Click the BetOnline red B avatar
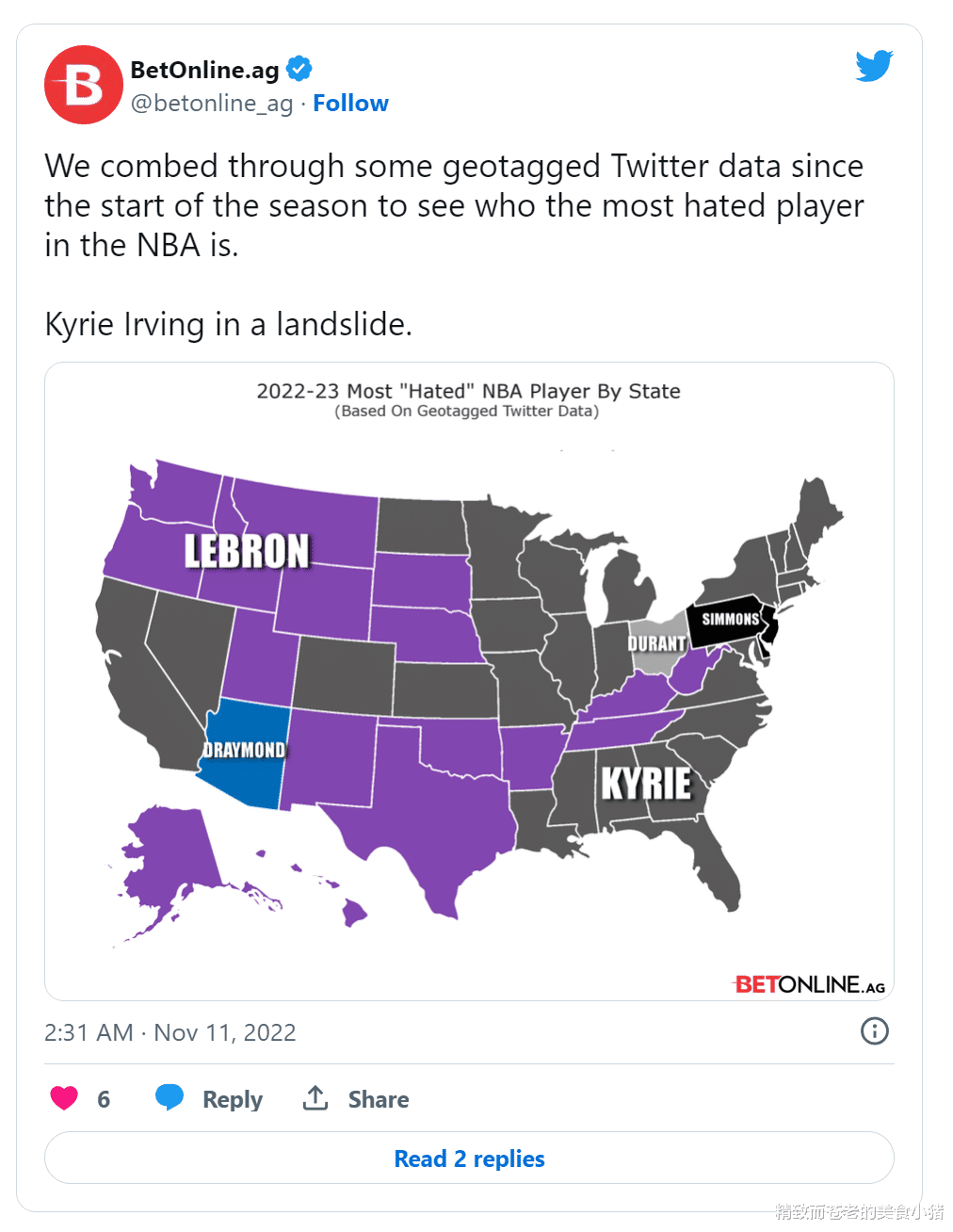 84,85
